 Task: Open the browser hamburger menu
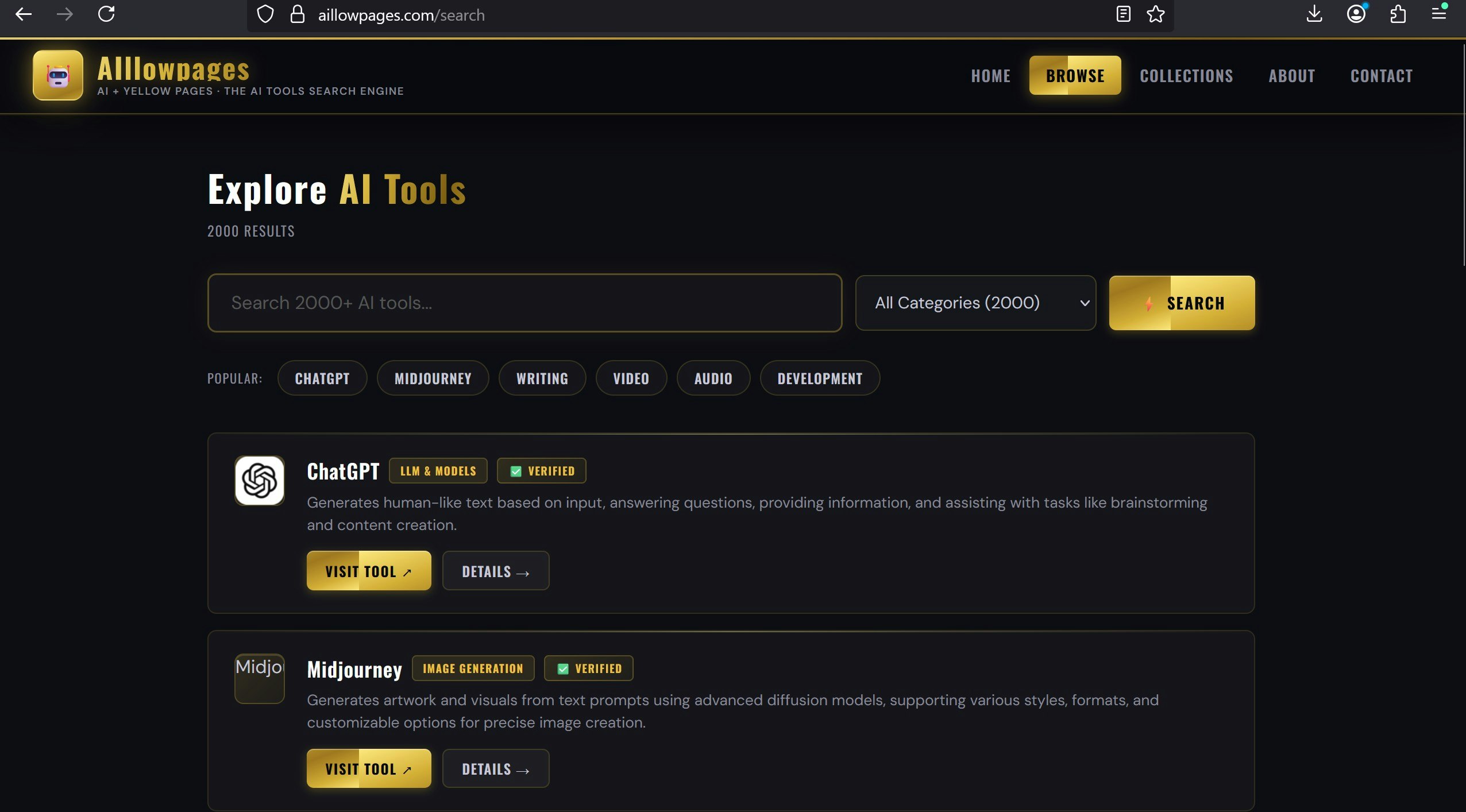[1439, 13]
